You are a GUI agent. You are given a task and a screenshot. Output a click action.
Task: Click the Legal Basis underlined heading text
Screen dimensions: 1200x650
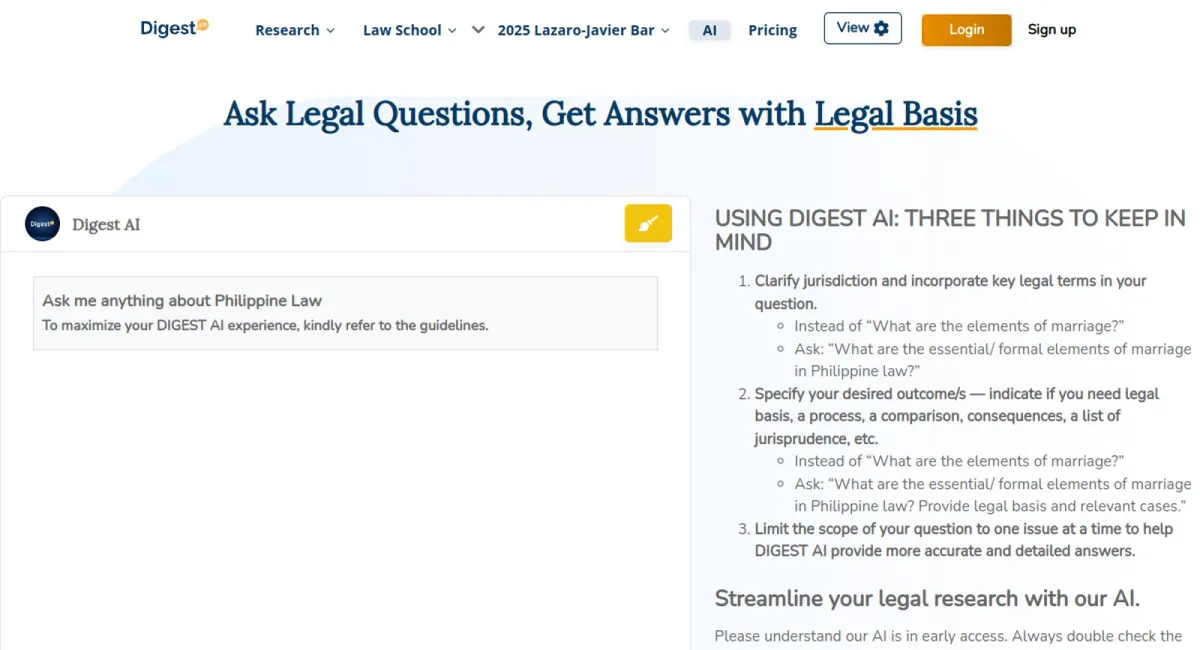coord(896,114)
